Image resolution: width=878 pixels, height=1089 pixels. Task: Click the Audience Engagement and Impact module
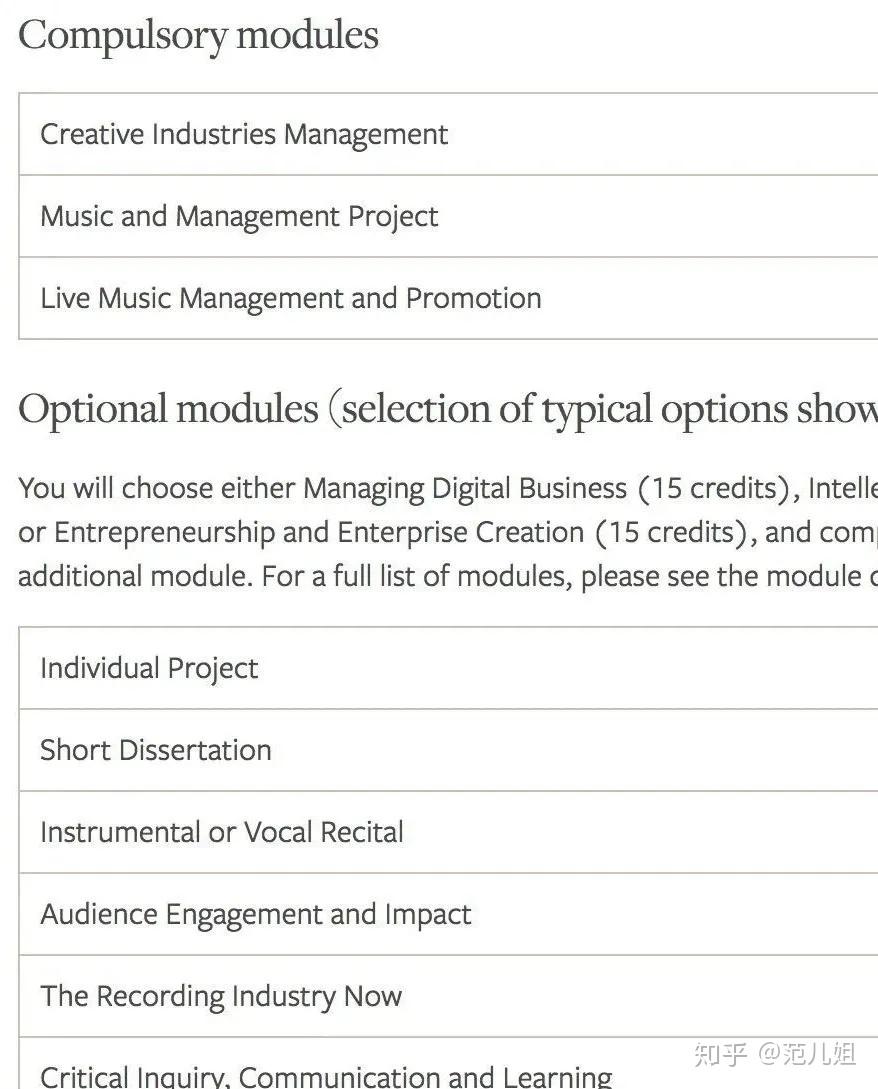(x=255, y=914)
